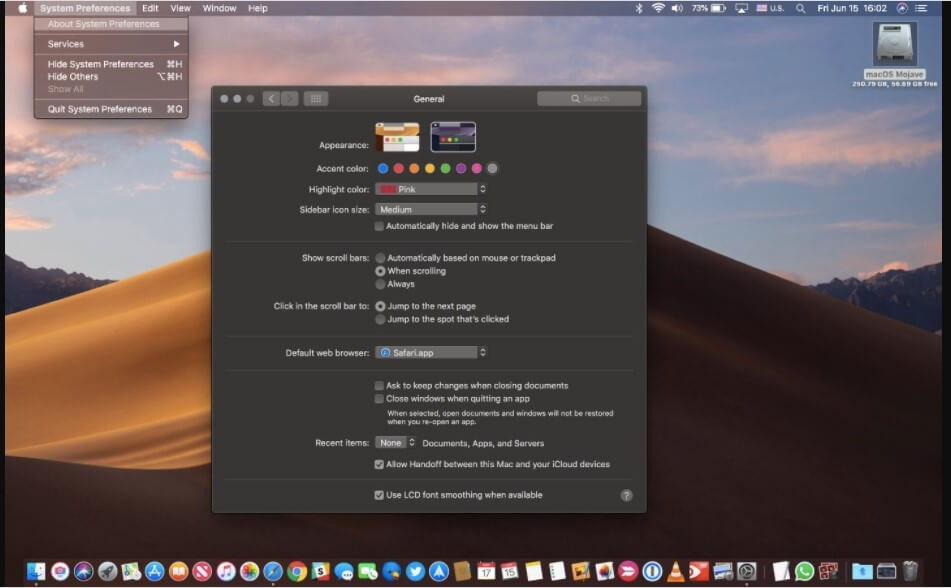
Task: Select Quit System Preferences from menu
Action: point(100,109)
